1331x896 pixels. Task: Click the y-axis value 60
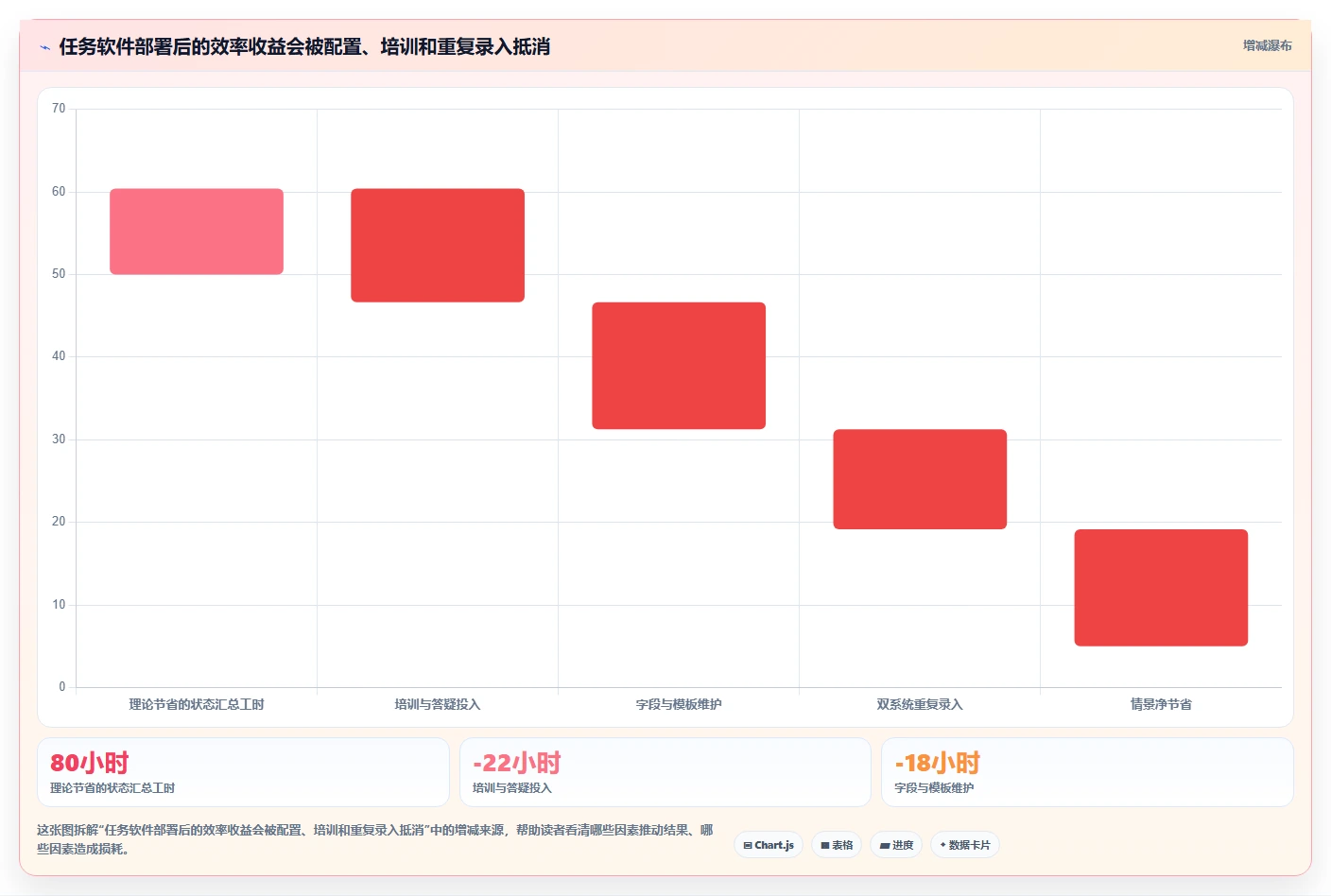59,192
